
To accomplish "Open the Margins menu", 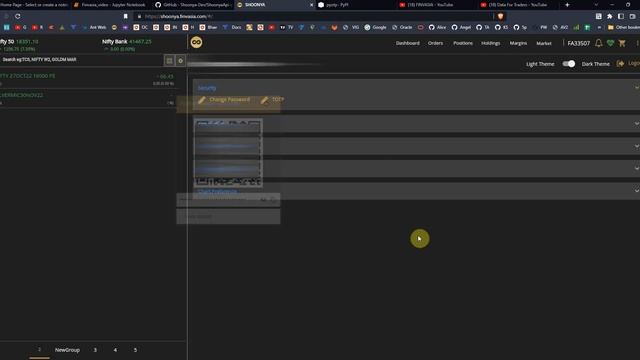I will (518, 43).
